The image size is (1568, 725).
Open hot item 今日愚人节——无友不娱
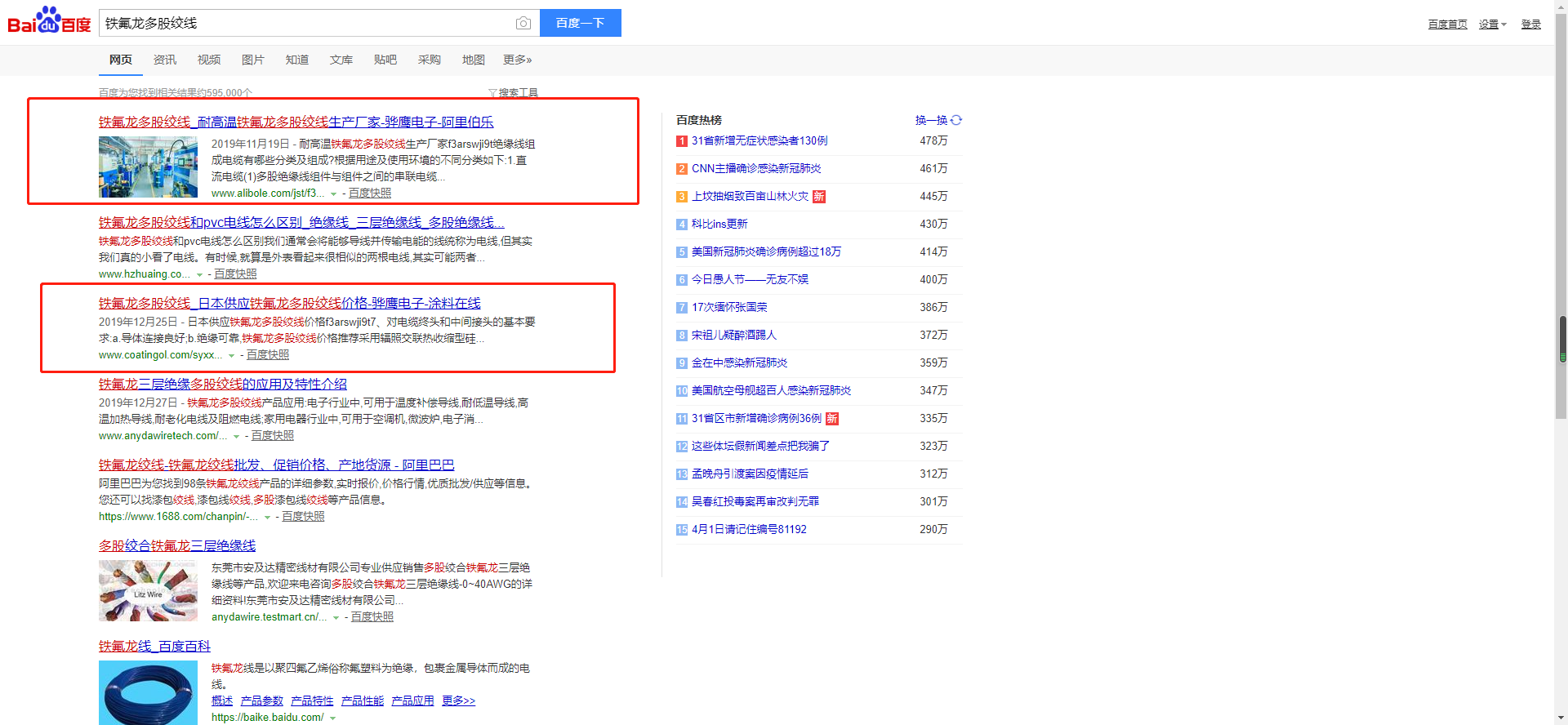[x=750, y=280]
